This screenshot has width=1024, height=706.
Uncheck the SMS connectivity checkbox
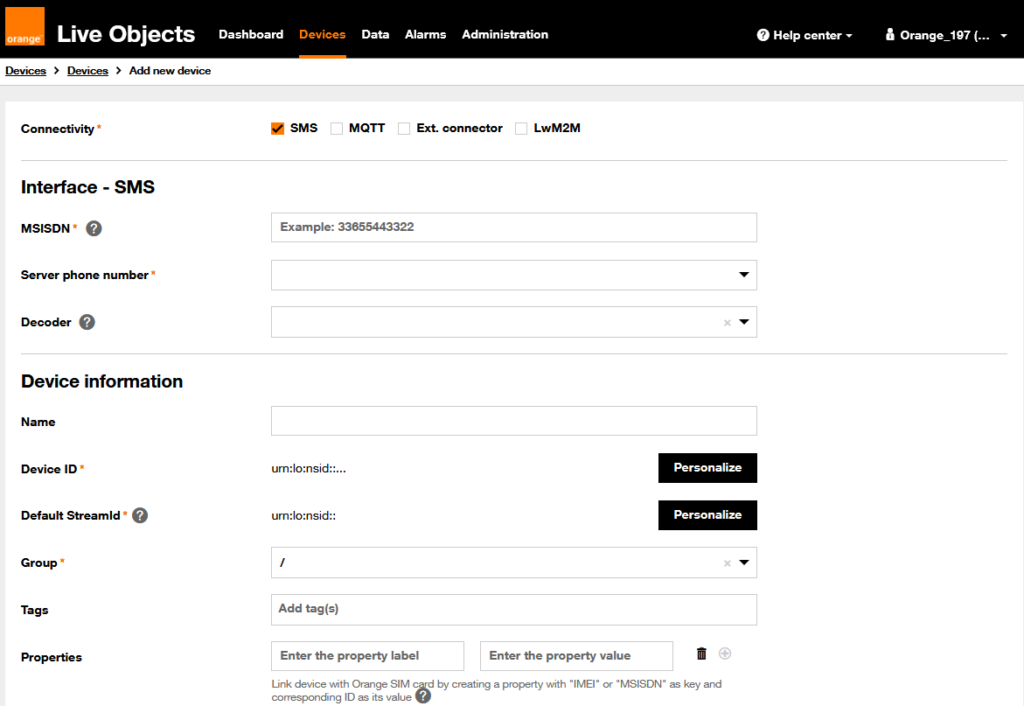(278, 129)
